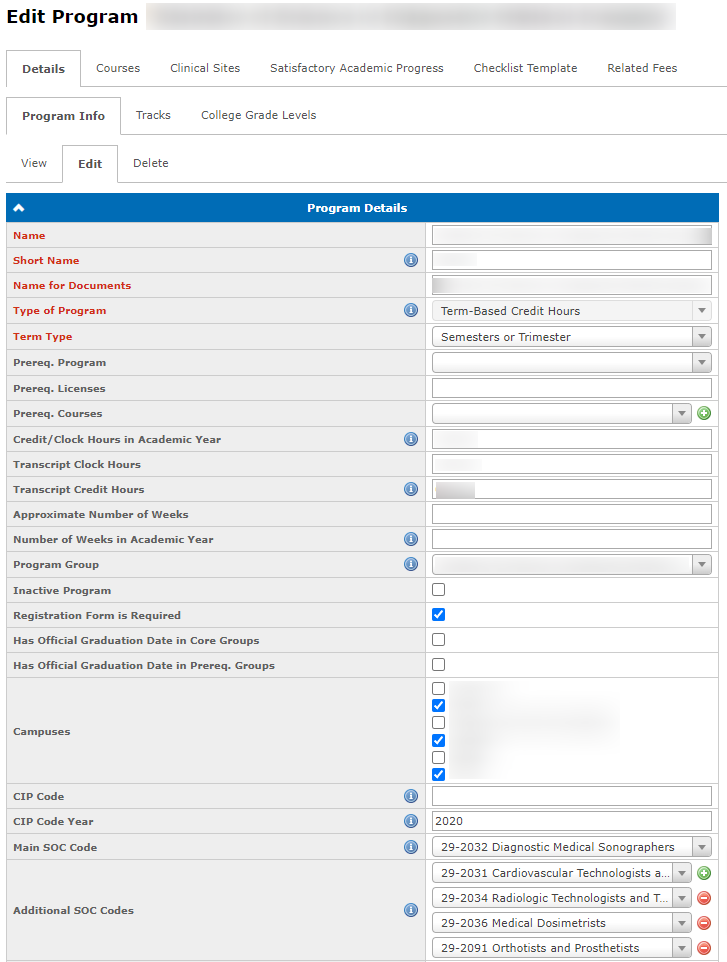Open the Delete tab
The image size is (727, 962).
tap(151, 163)
